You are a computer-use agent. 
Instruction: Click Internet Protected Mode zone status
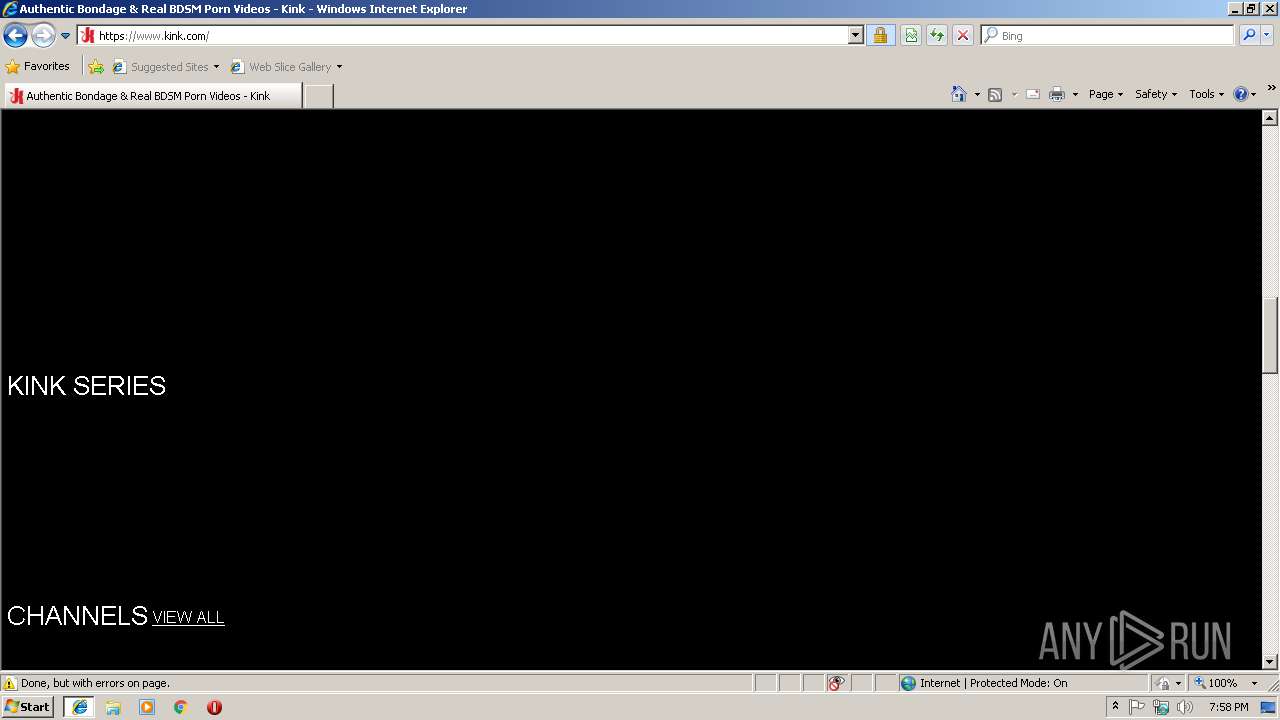tap(984, 684)
